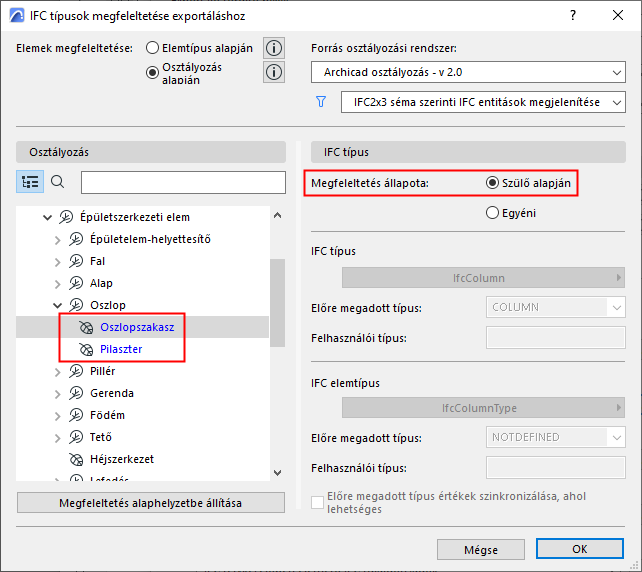The image size is (642, 572).
Task: Click the blue filter funnel icon
Action: point(321,102)
